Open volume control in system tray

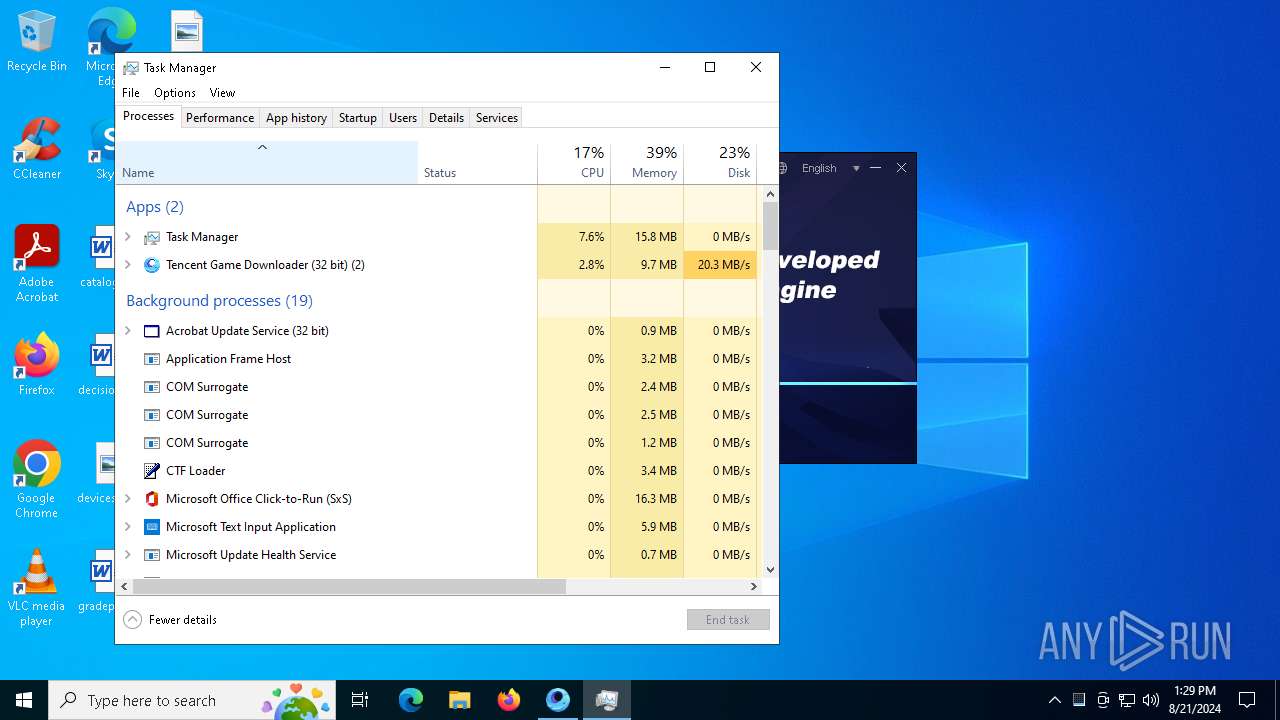pos(1151,700)
